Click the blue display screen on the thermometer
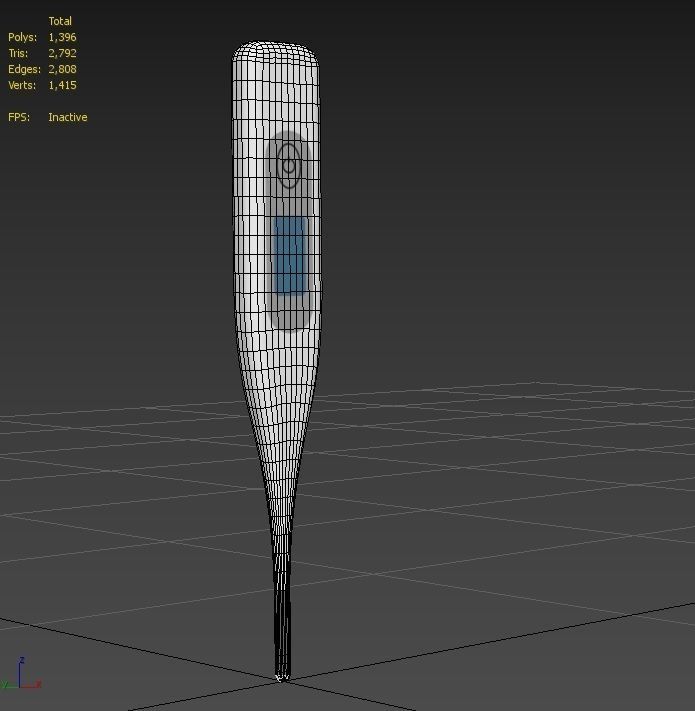This screenshot has width=695, height=711. point(291,255)
